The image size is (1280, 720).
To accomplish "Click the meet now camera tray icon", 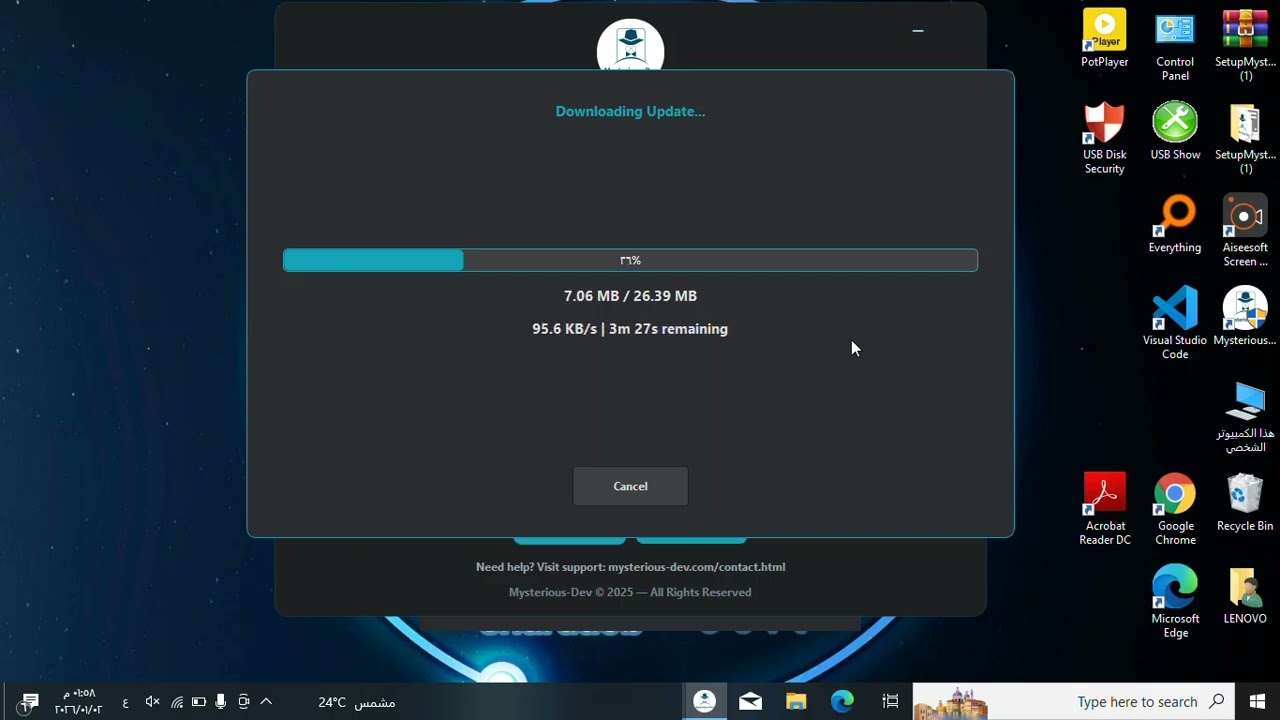I will pos(244,702).
